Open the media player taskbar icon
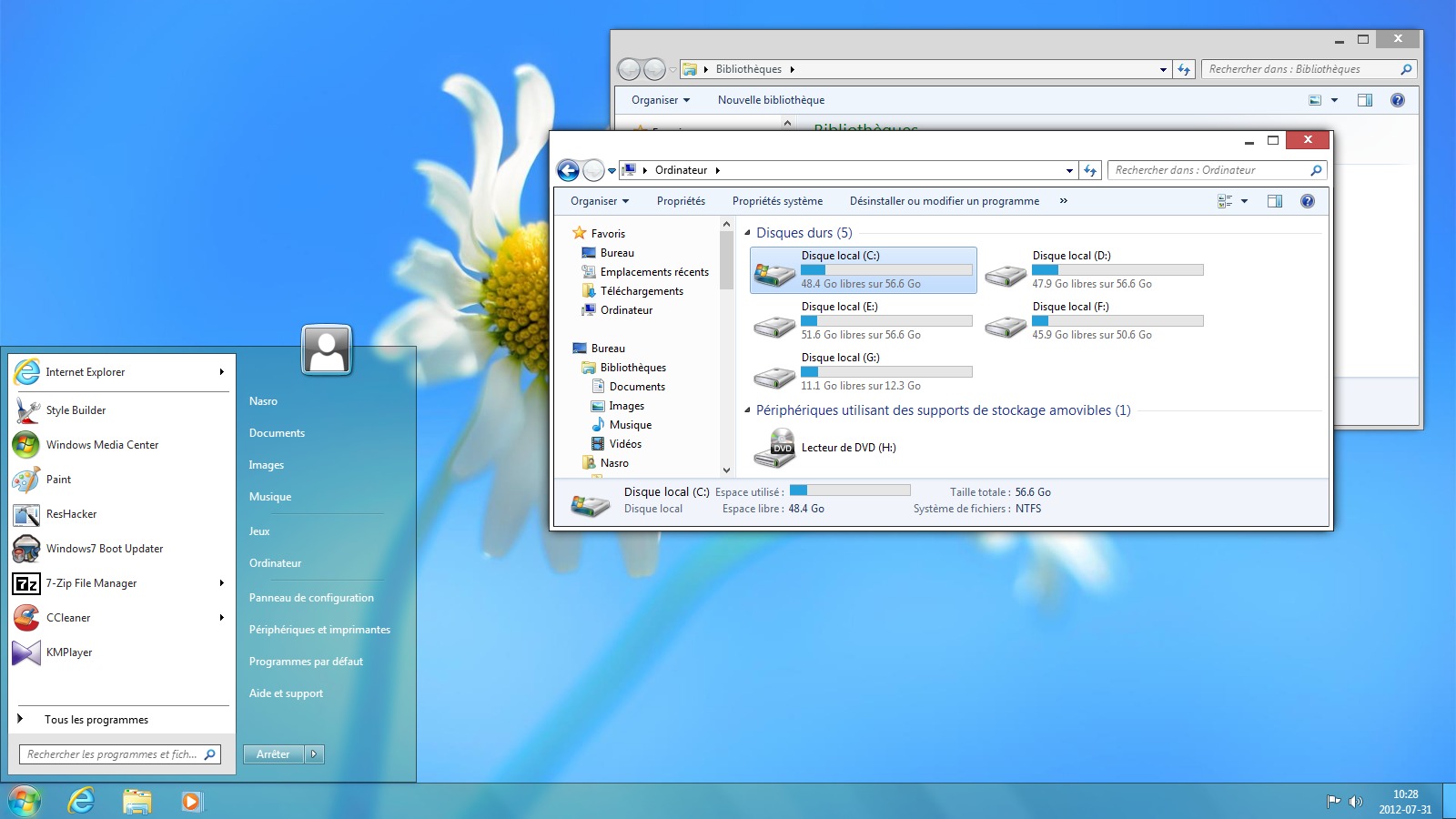 (x=191, y=801)
